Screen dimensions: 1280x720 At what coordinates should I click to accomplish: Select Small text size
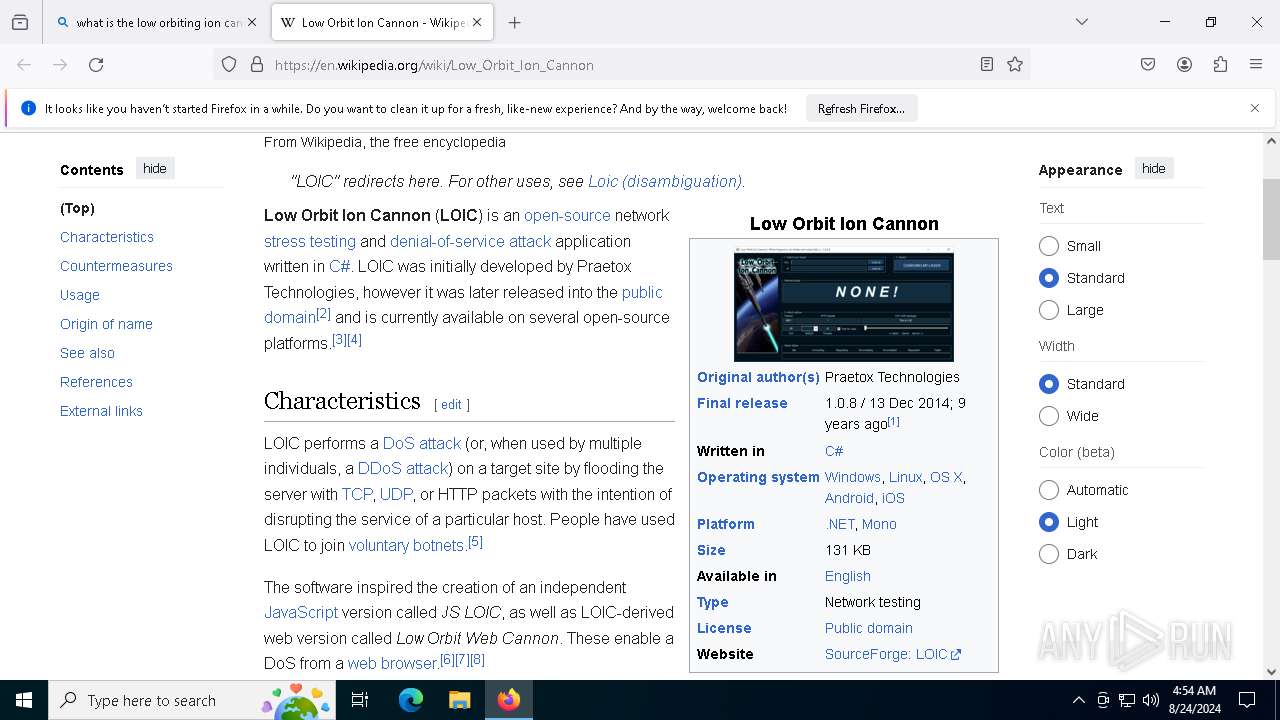coord(1049,246)
